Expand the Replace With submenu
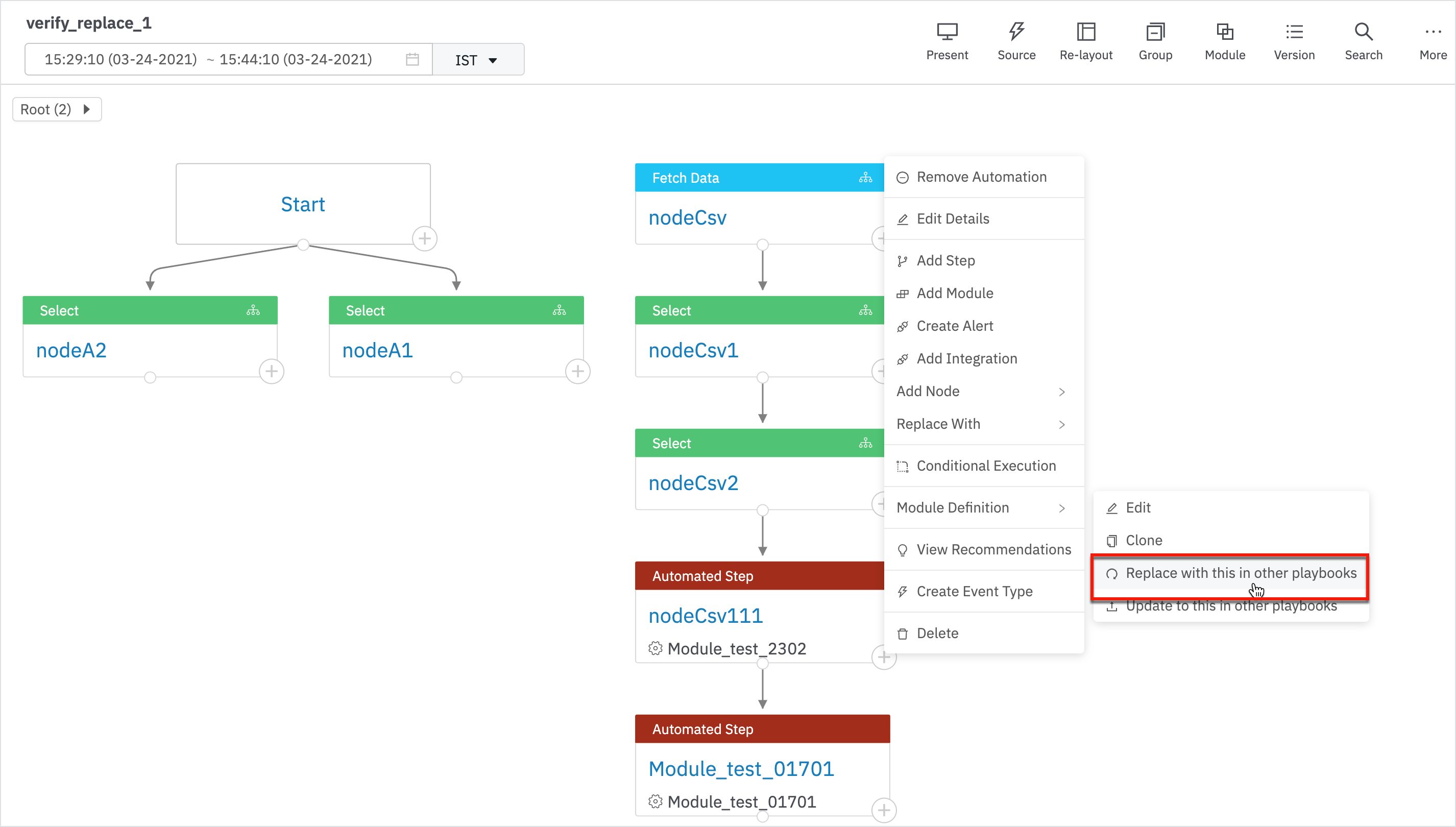Viewport: 1456px width, 827px height. coord(984,424)
